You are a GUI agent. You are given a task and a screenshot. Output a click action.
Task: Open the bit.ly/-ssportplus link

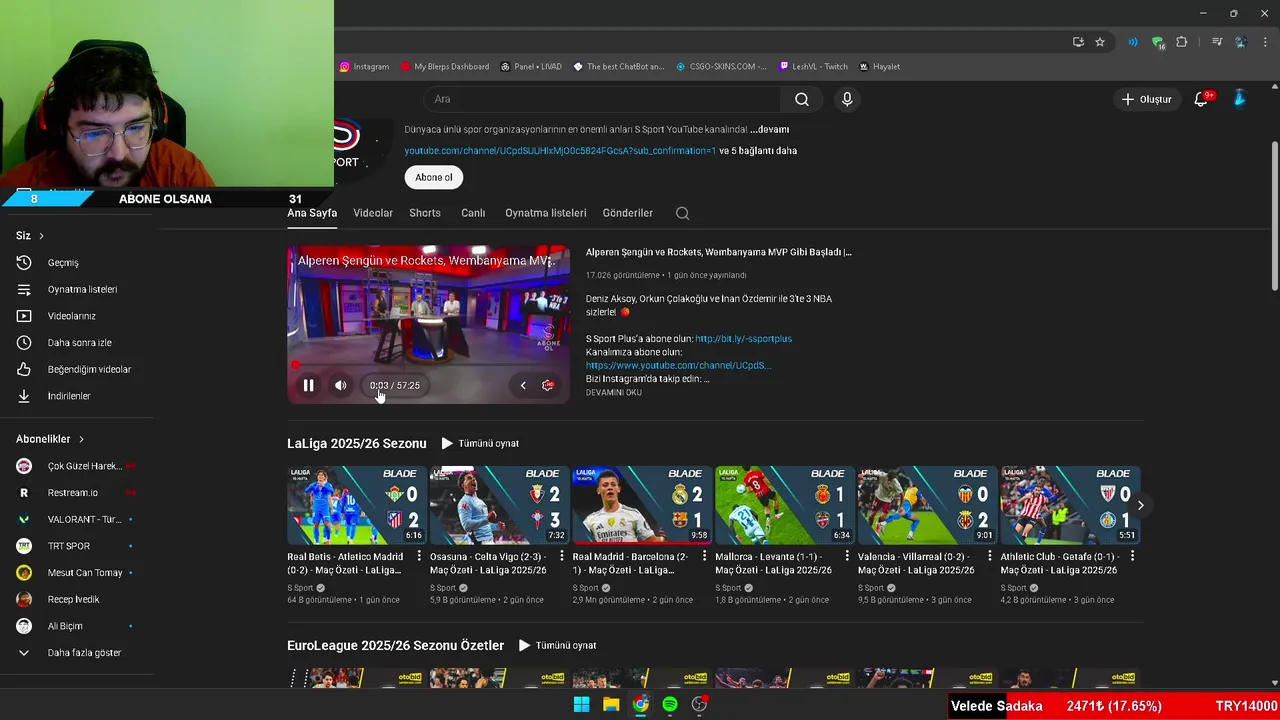coord(743,339)
